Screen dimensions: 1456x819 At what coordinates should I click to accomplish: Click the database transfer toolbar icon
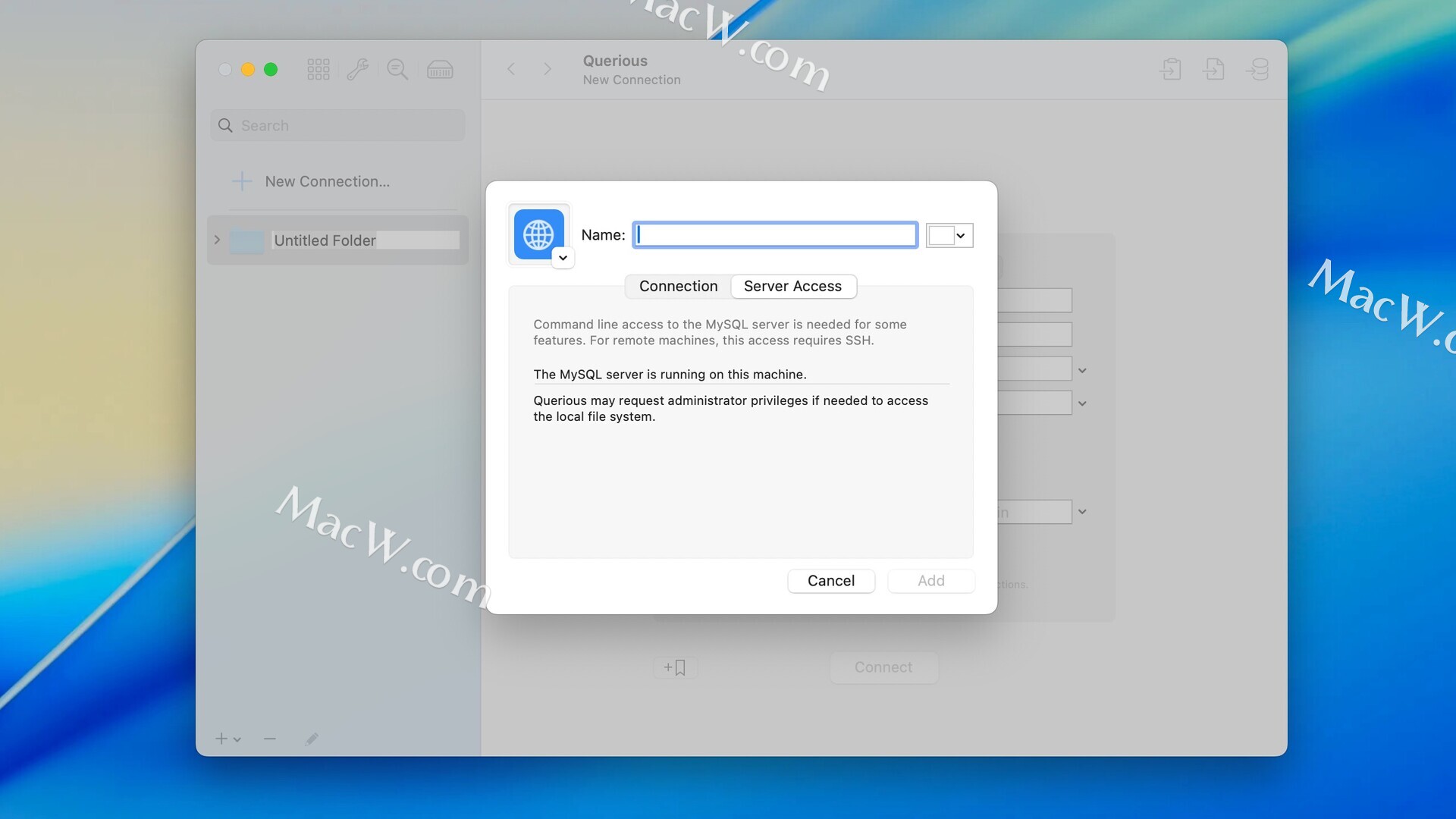coord(1257,69)
